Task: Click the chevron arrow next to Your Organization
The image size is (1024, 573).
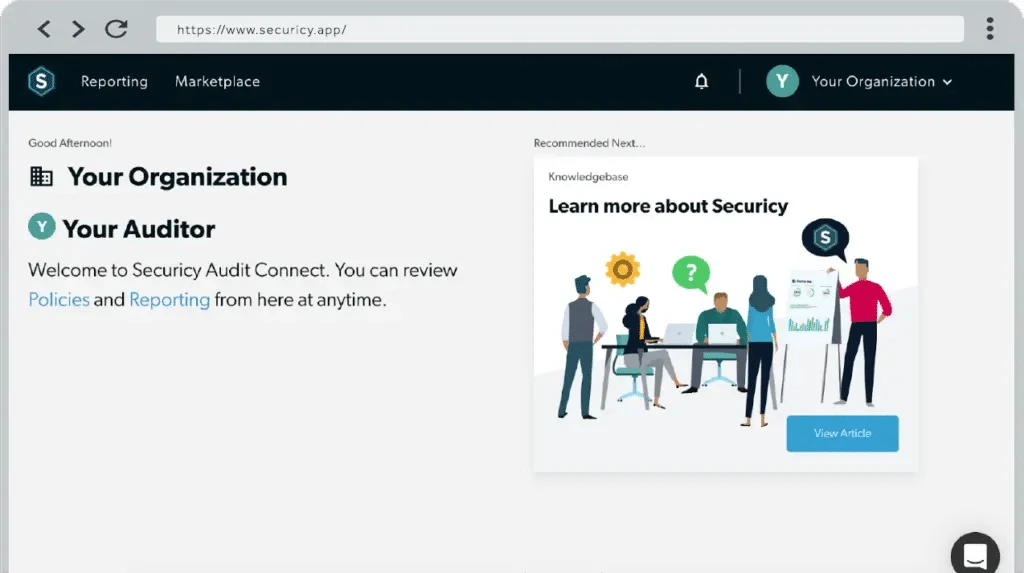Action: click(947, 82)
